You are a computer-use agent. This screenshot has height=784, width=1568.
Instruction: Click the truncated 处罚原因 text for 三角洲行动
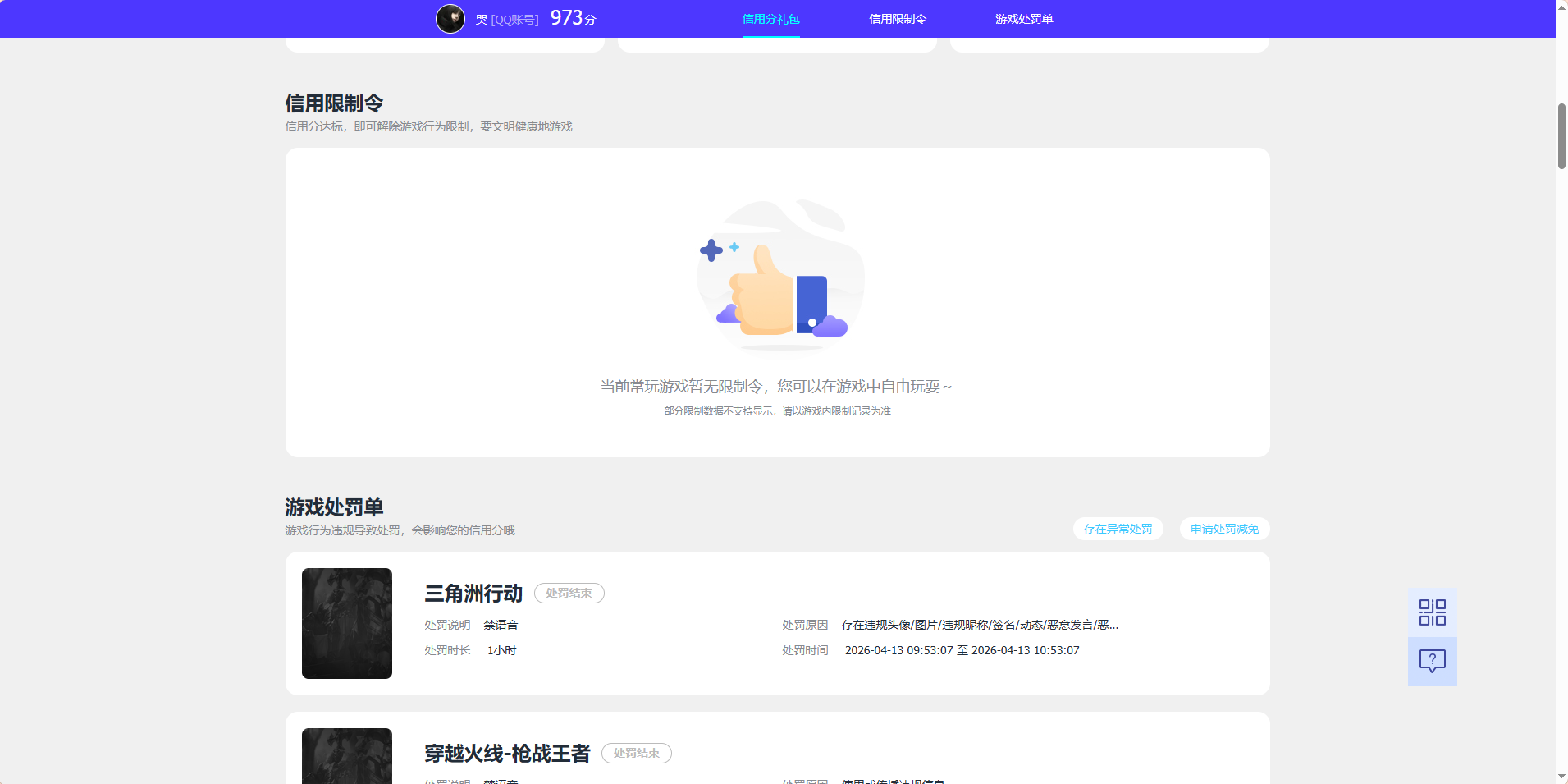point(980,625)
